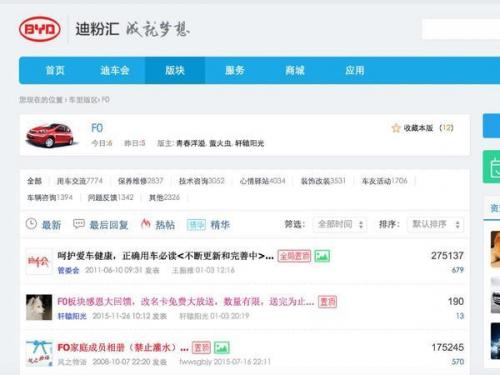Click image icon on F0家庭成员相册 thread
500x375 pixels.
point(222,348)
